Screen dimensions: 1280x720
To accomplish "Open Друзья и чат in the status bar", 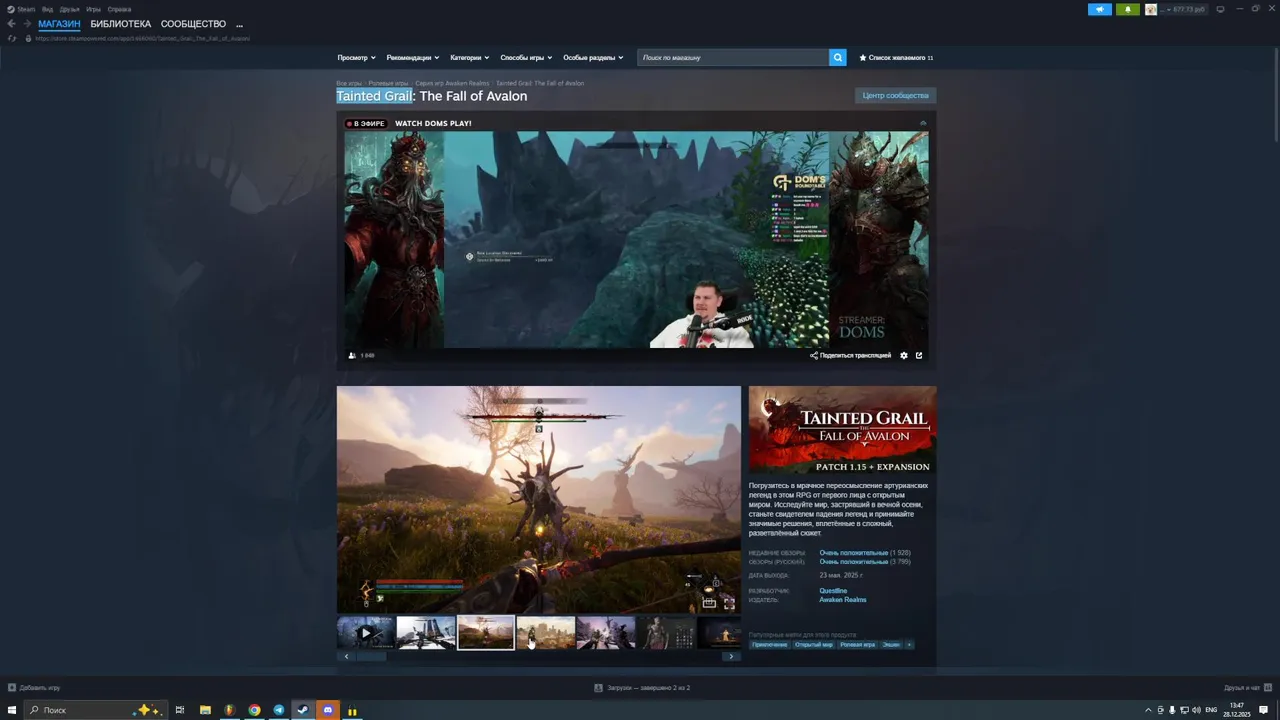I will (1248, 688).
